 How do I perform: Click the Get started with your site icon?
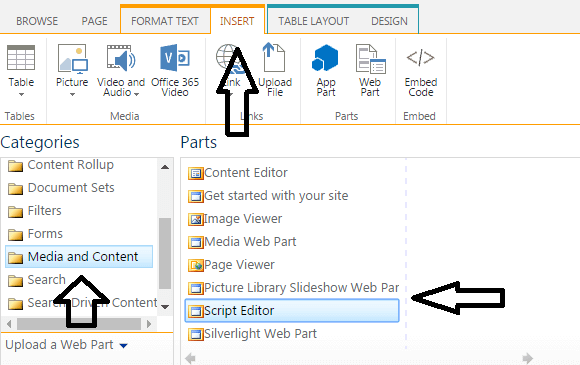click(x=195, y=196)
